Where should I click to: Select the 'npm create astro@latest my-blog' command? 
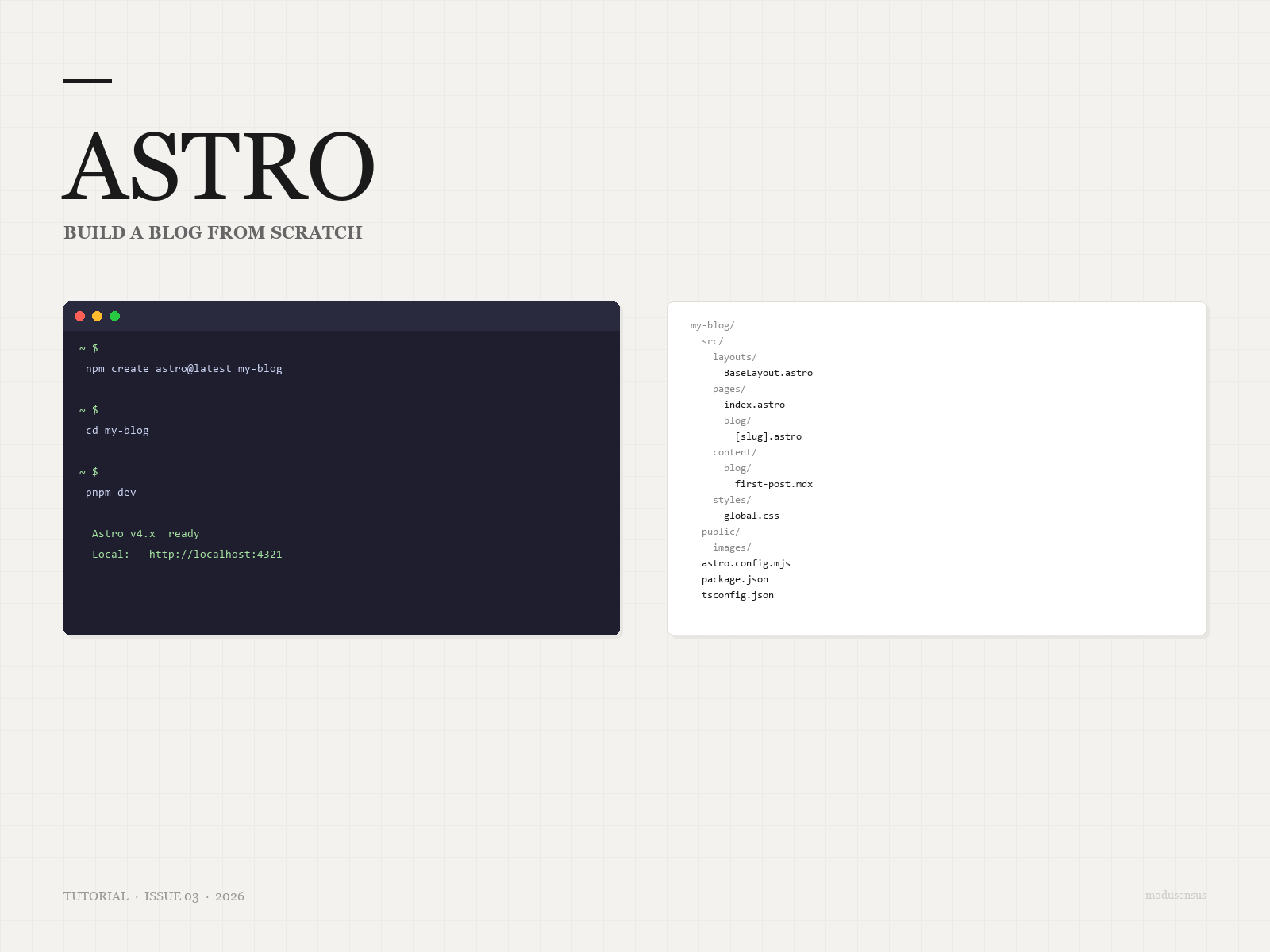(x=184, y=369)
